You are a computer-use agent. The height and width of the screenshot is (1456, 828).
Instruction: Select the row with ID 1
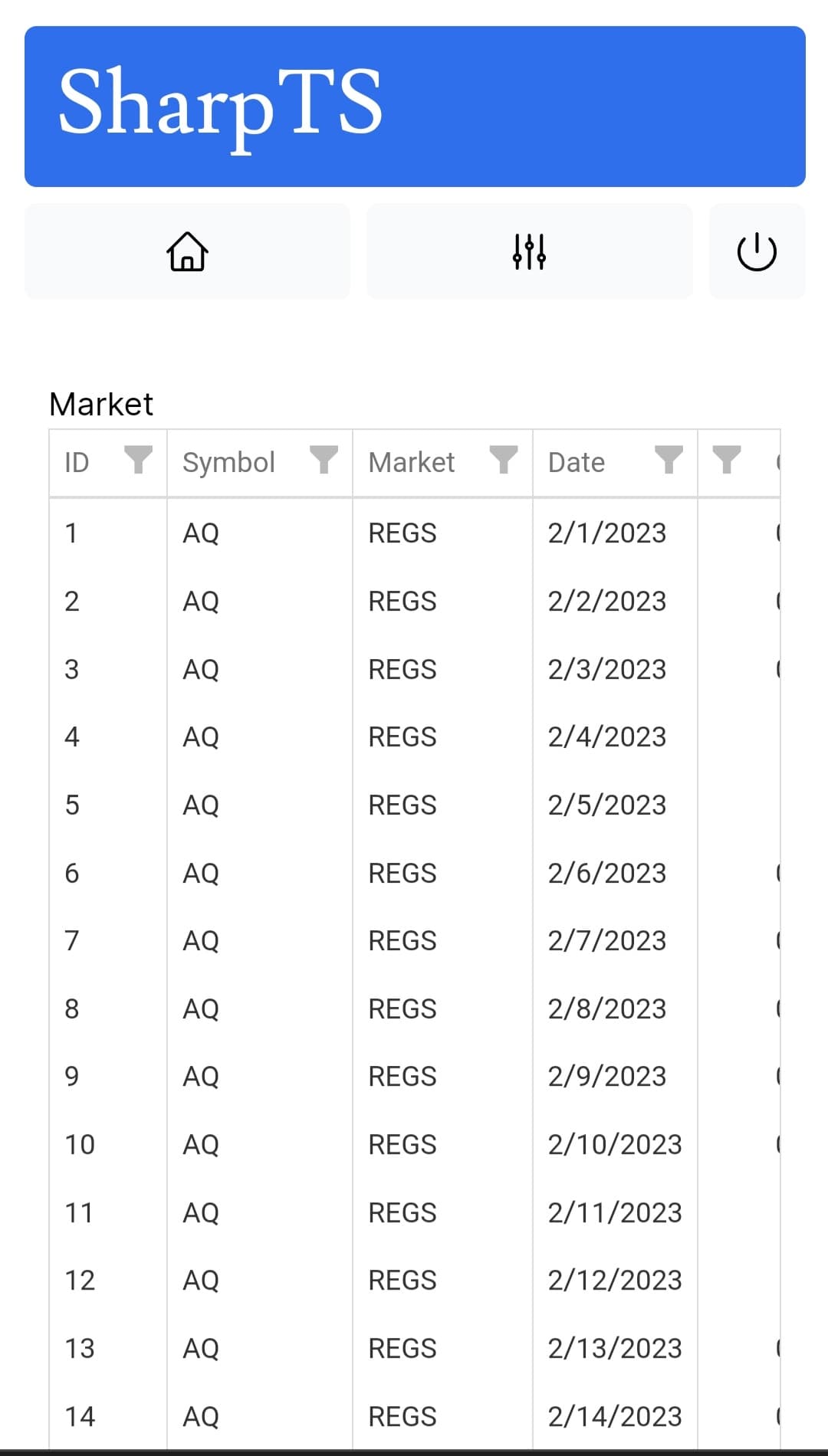tap(415, 533)
